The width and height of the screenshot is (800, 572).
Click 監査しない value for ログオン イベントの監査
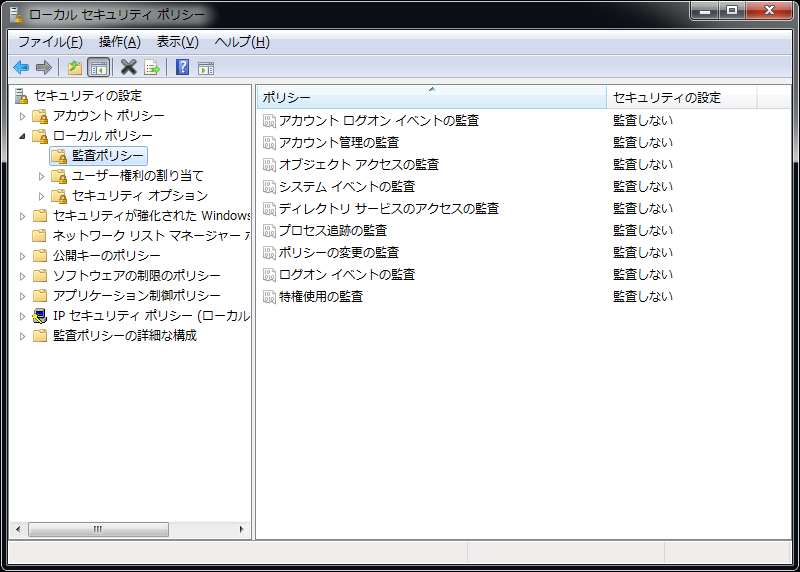click(643, 275)
